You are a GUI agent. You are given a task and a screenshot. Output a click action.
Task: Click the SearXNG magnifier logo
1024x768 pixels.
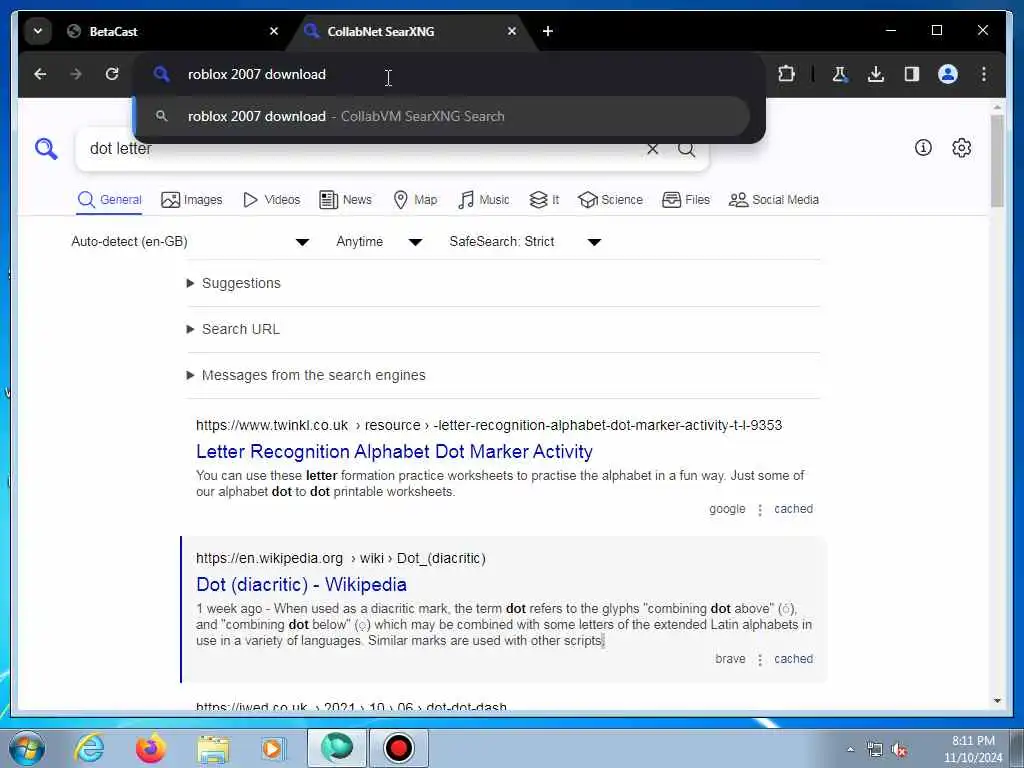pyautogui.click(x=46, y=149)
